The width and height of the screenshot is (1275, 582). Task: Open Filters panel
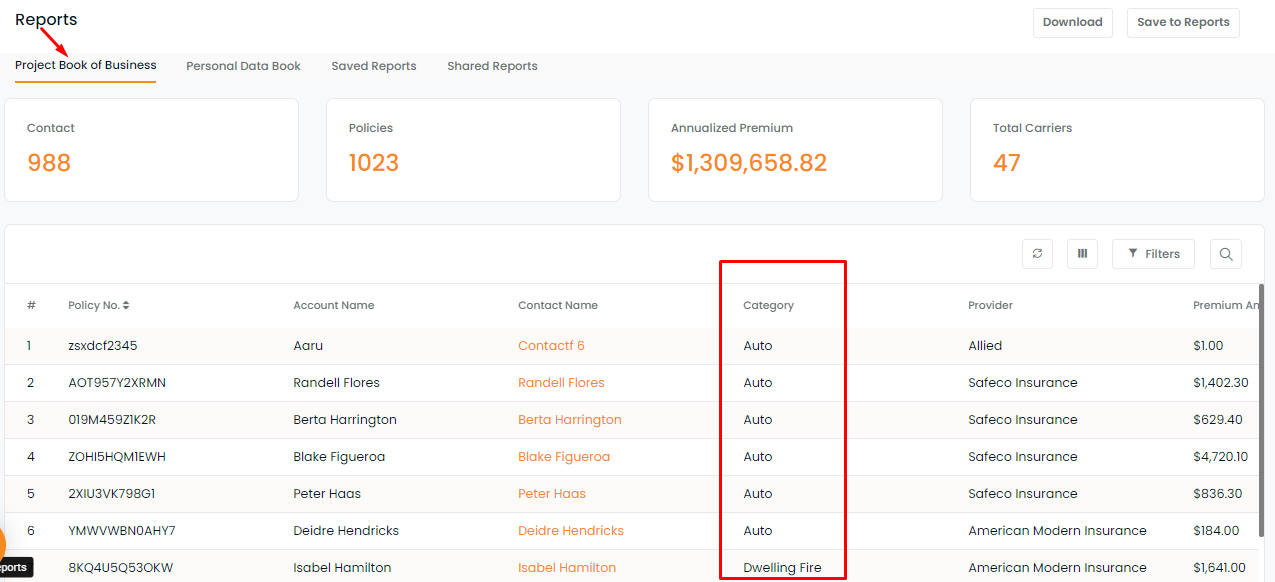point(1153,254)
